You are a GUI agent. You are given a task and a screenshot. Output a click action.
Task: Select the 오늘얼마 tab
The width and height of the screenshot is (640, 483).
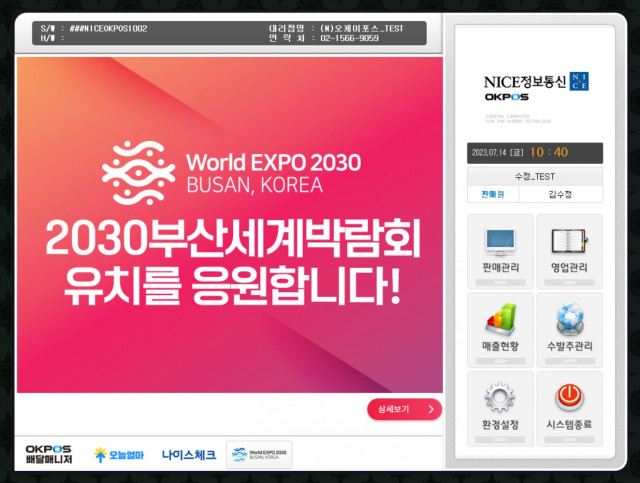click(x=119, y=455)
